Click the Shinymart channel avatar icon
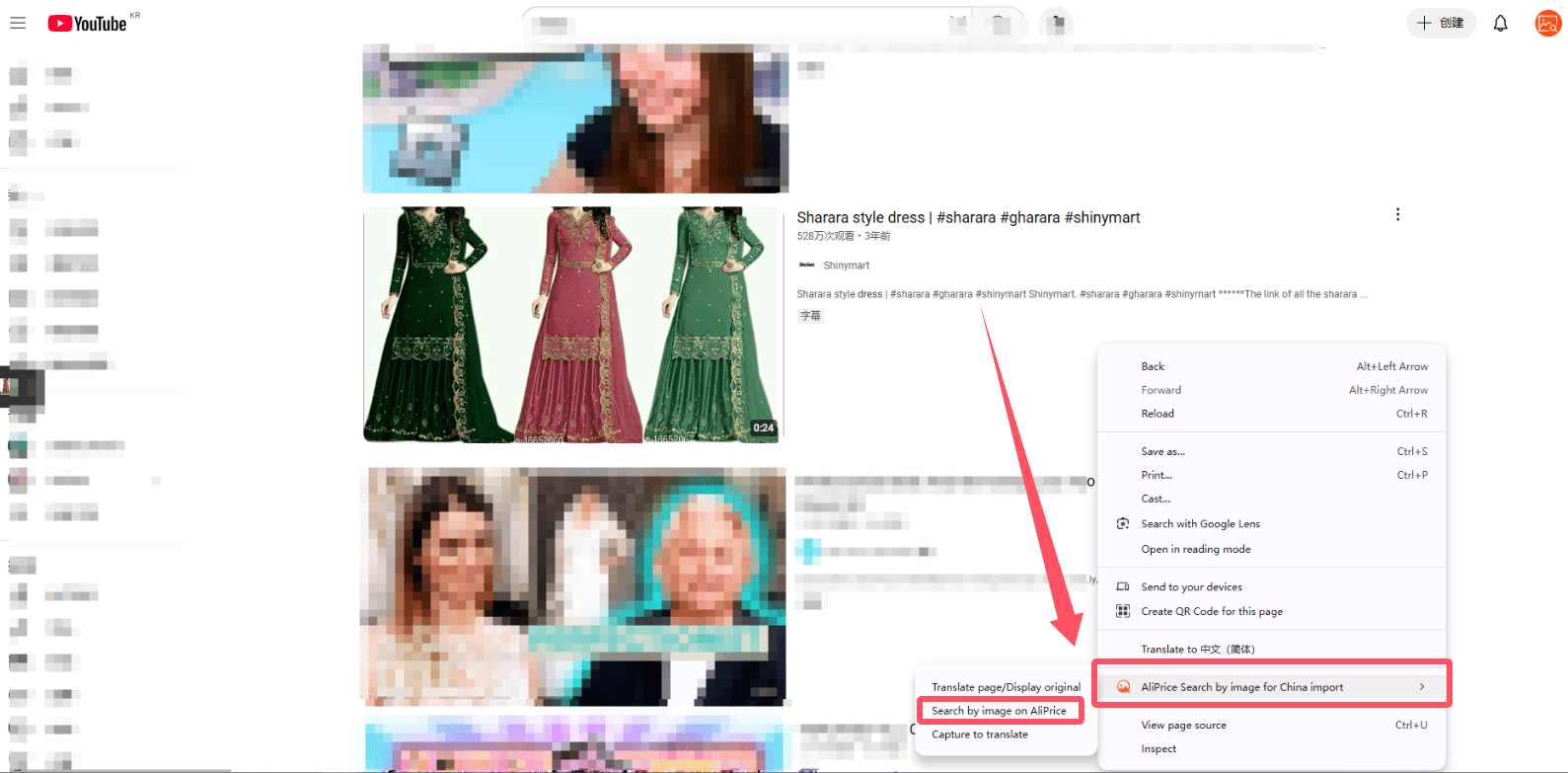The height and width of the screenshot is (773, 1568). 806,265
